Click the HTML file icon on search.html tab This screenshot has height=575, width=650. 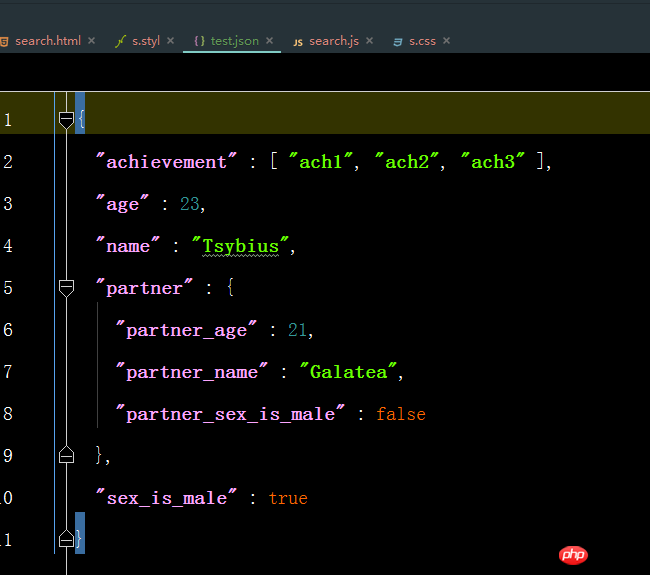point(5,42)
